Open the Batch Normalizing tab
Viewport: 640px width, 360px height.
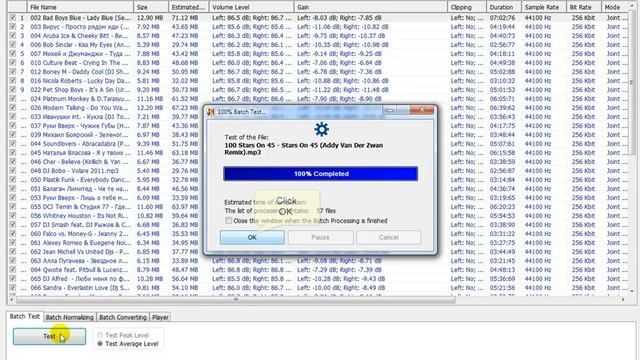coord(69,317)
